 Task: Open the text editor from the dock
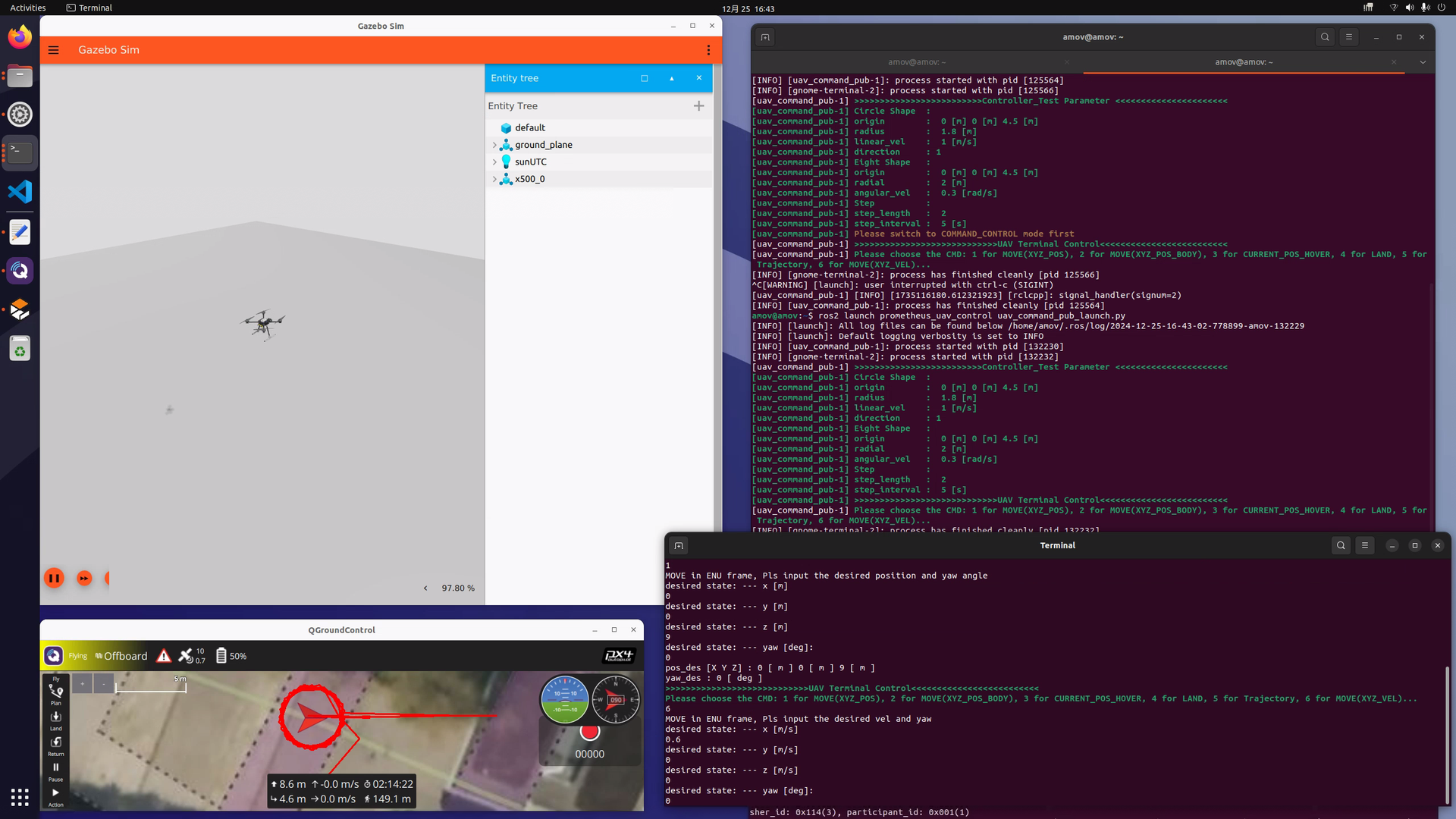coord(20,232)
